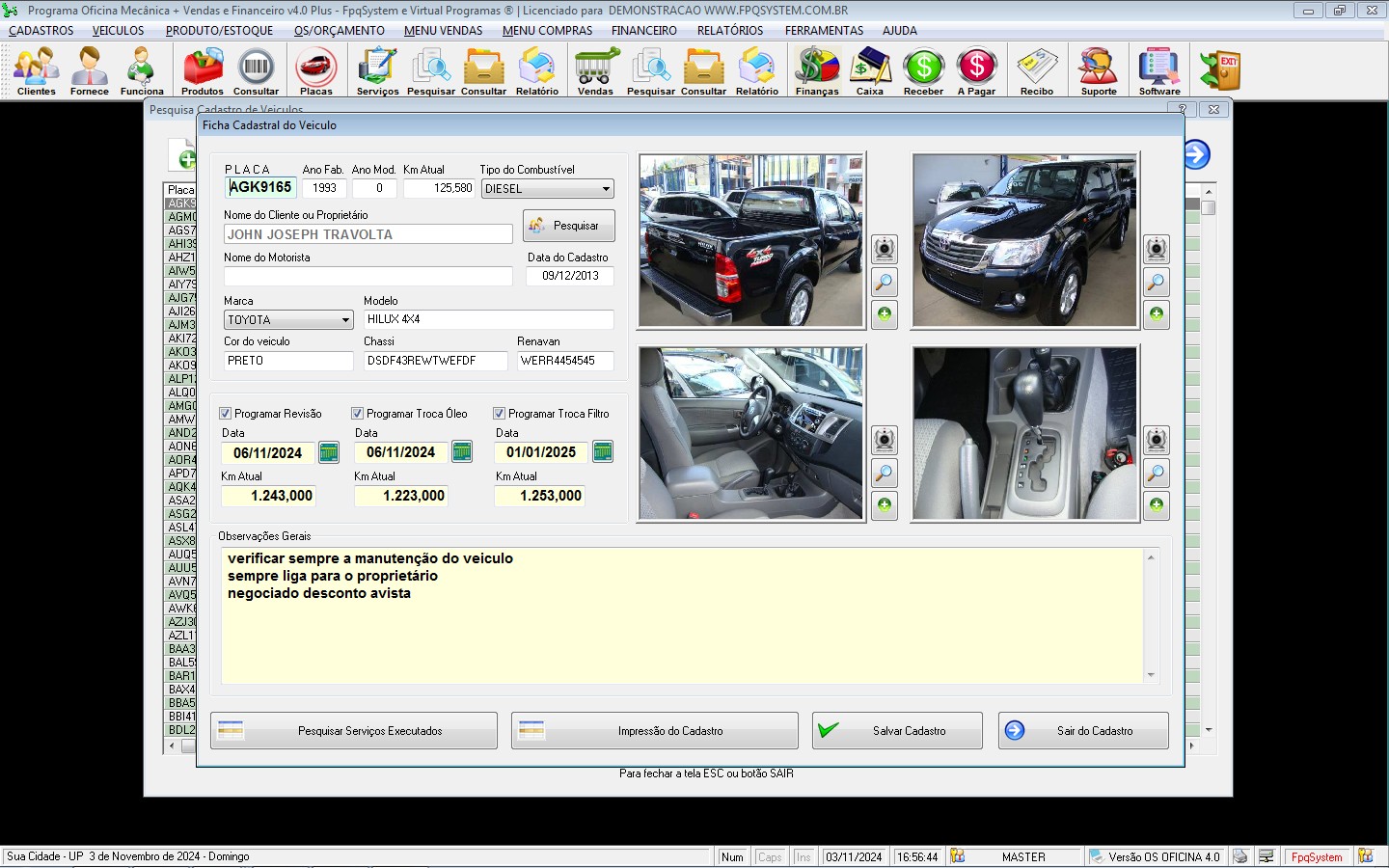This screenshot has height=868, width=1389.
Task: Open the Caixa cash register icon
Action: [870, 71]
